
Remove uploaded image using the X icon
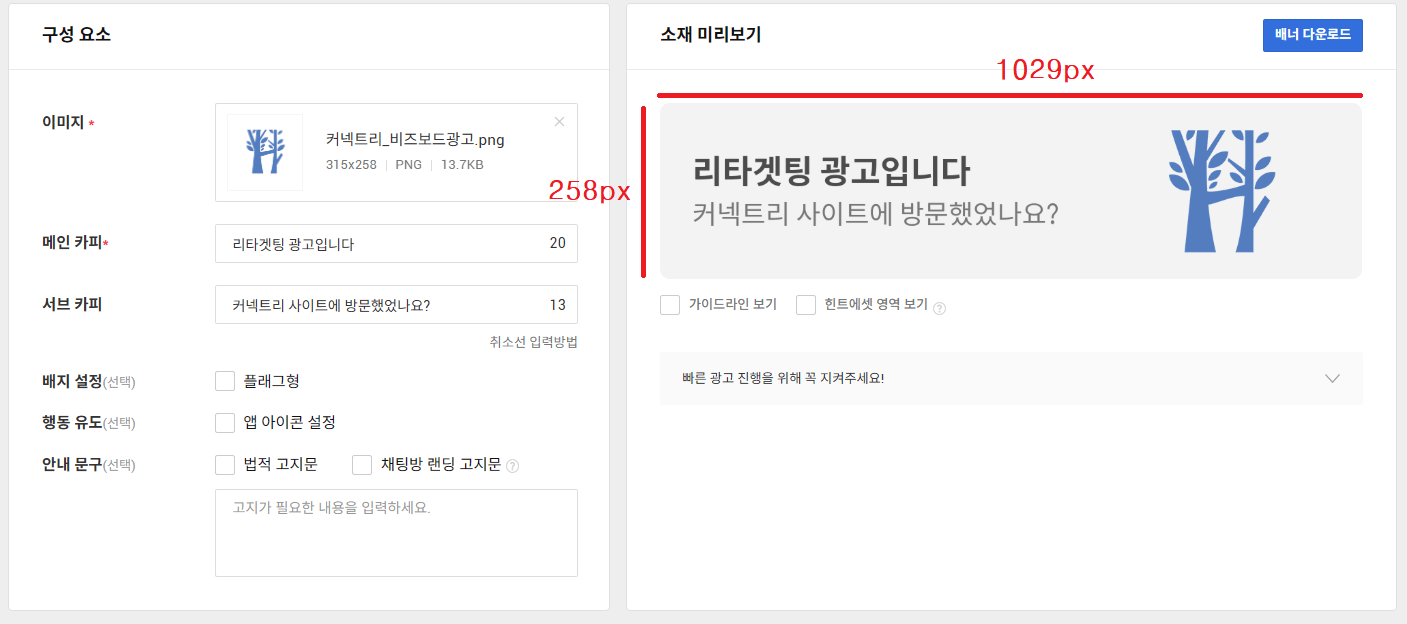pyautogui.click(x=559, y=121)
